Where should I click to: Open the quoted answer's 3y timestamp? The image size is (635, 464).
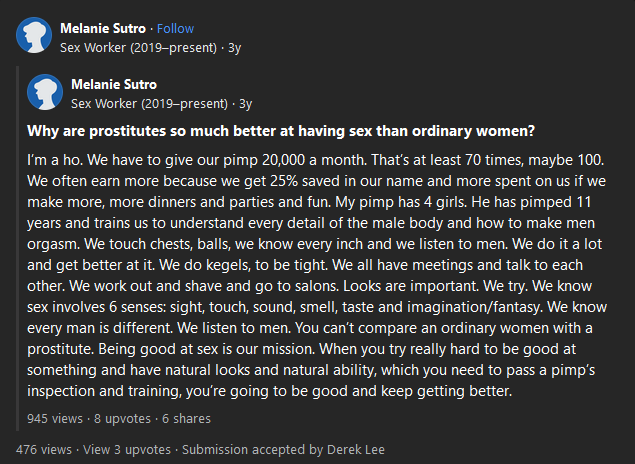(x=245, y=102)
